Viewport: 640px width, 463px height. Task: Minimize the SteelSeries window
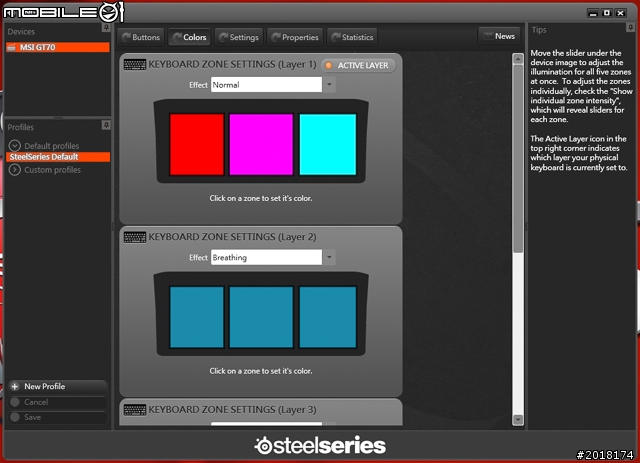click(x=593, y=13)
